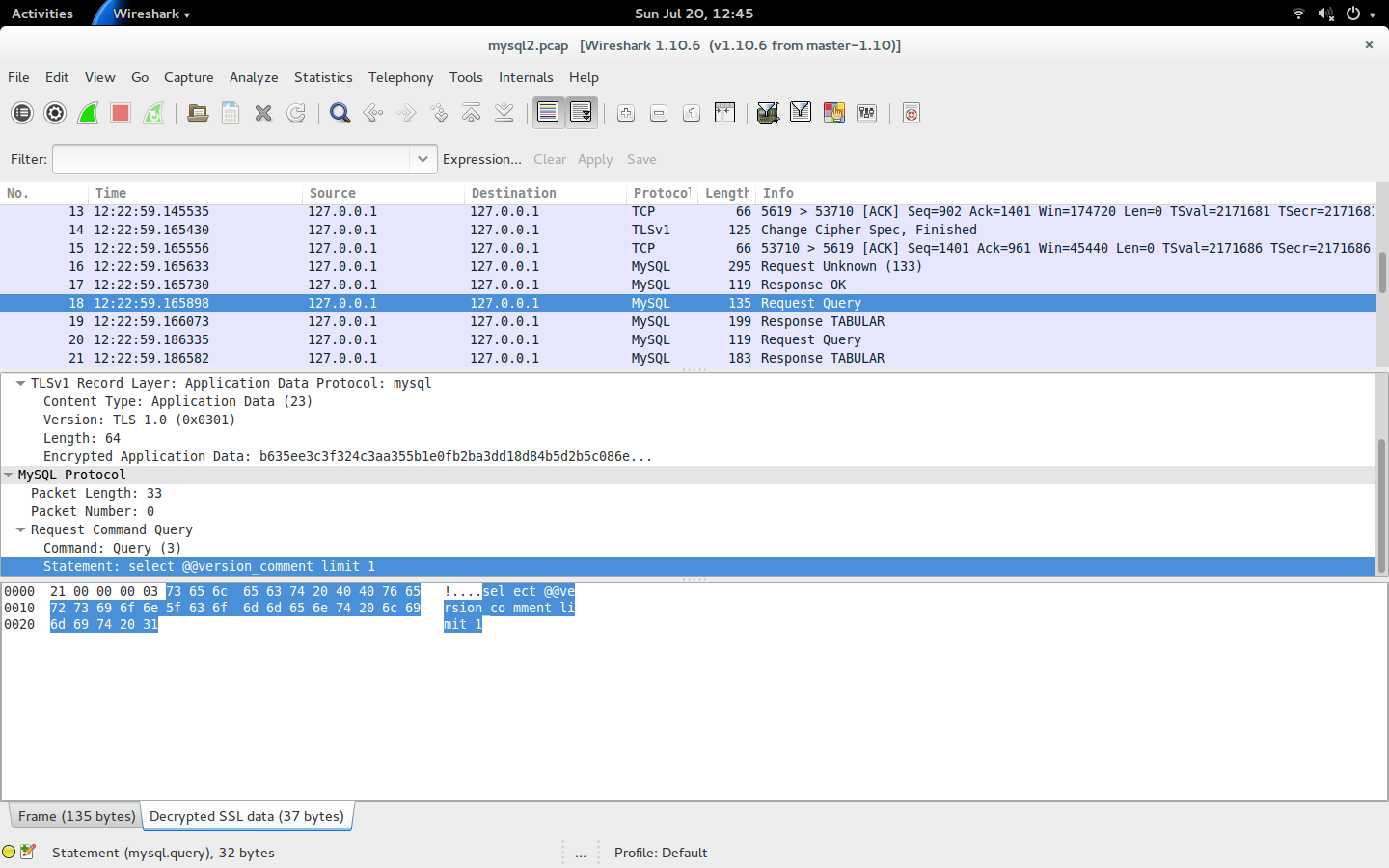Image resolution: width=1389 pixels, height=868 pixels.
Task: Jump to last packet icon
Action: pos(504,113)
